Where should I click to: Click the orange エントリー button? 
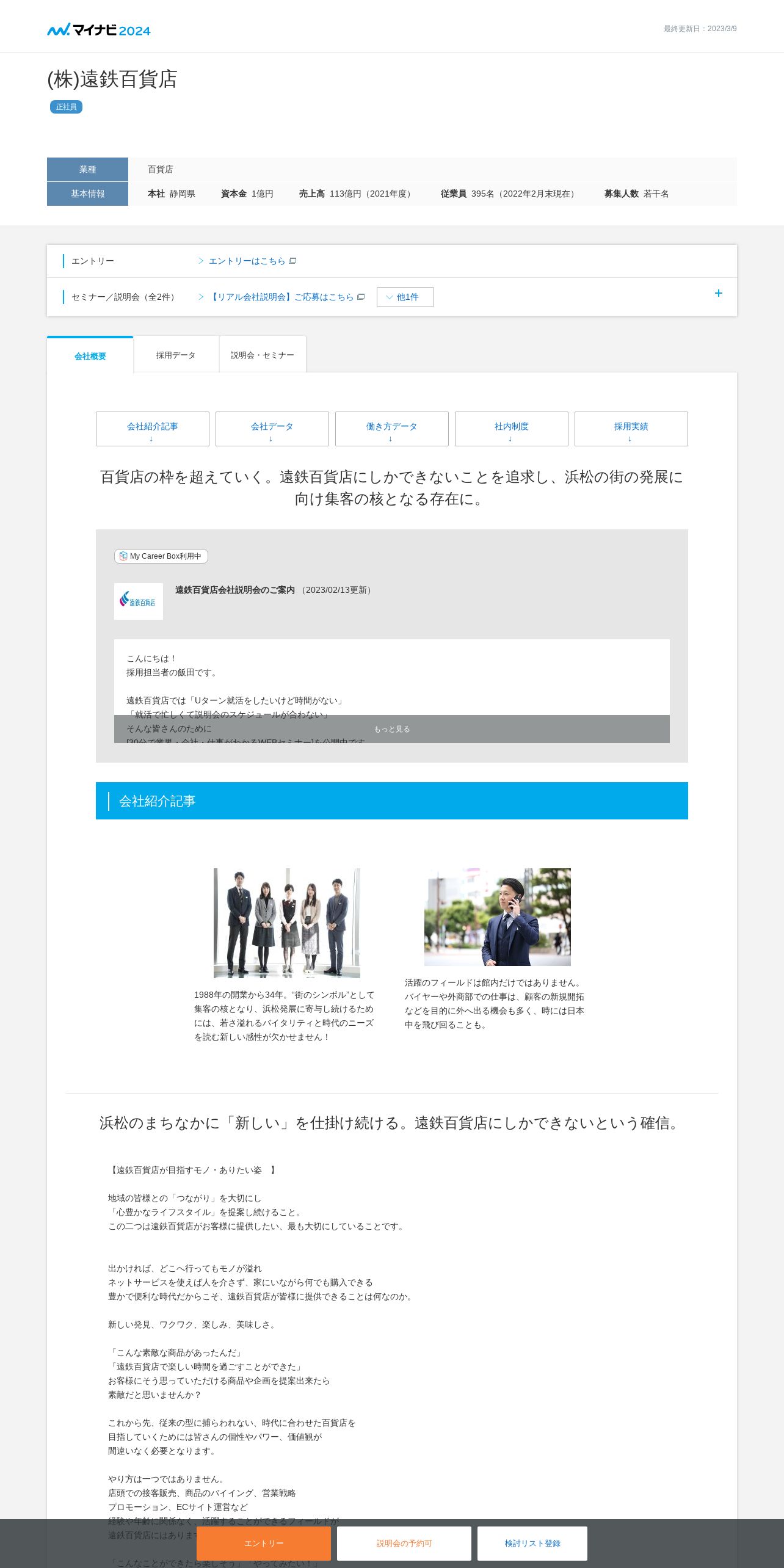264,1544
